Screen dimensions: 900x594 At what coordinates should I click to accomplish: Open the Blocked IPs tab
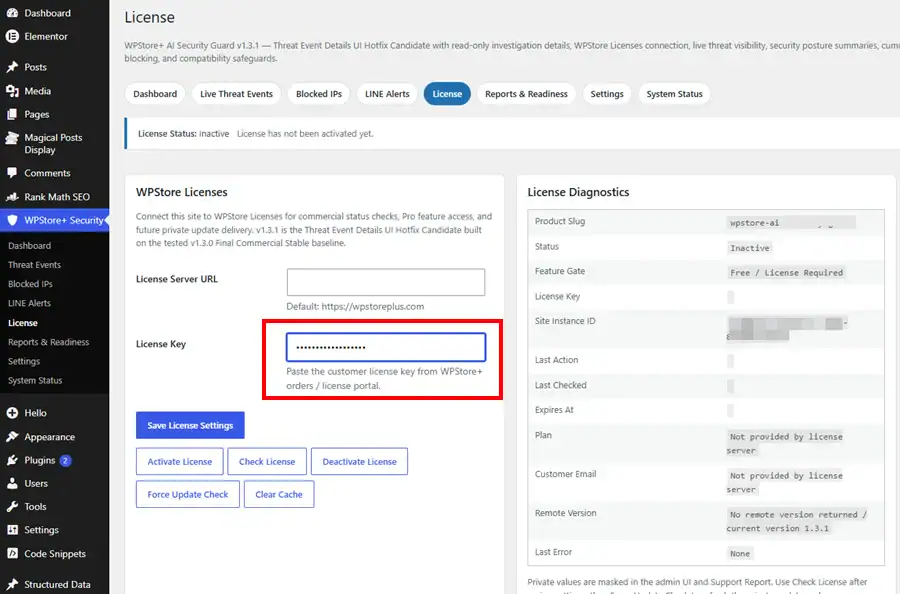point(319,94)
